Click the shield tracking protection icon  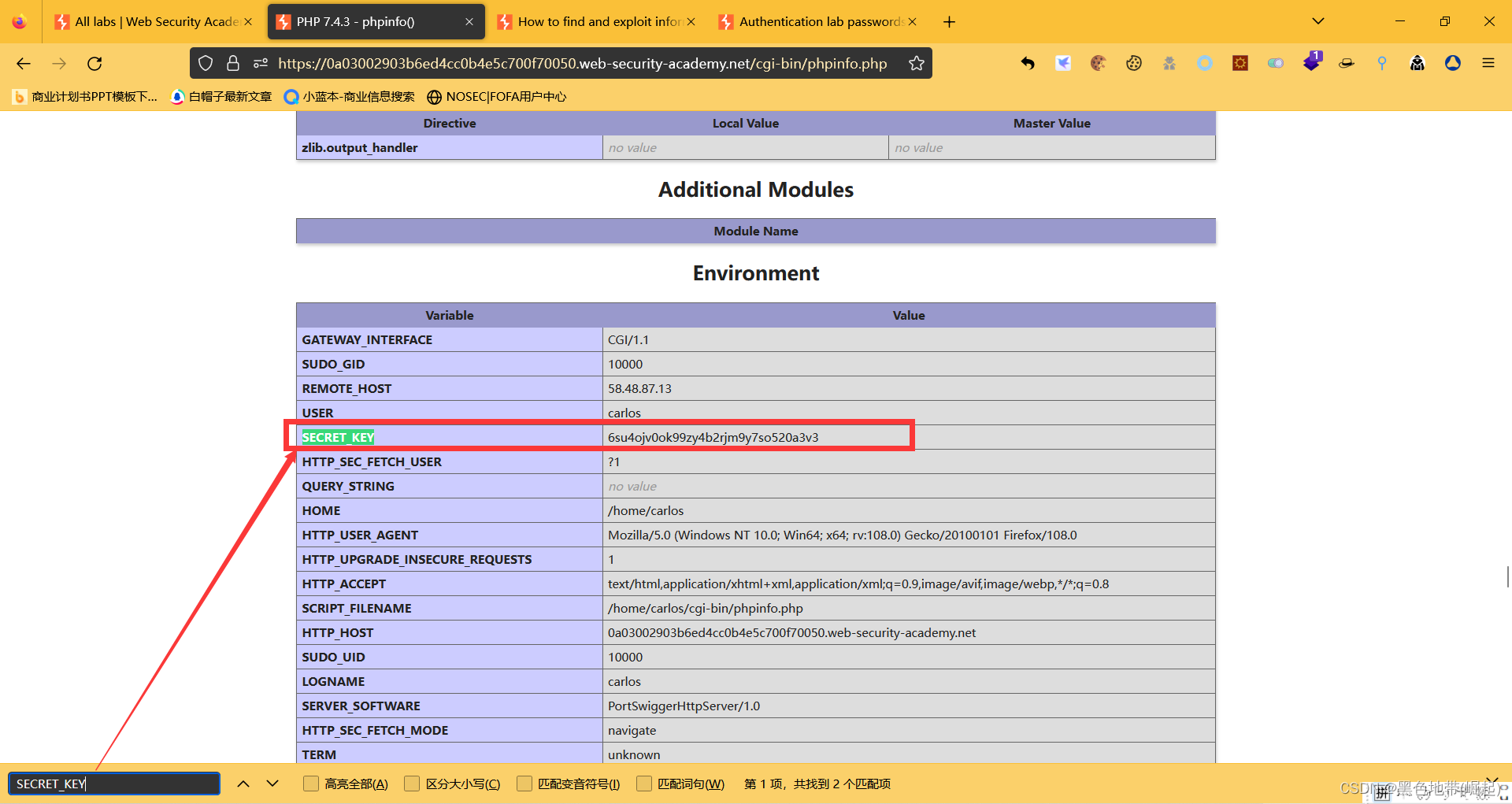tap(206, 64)
